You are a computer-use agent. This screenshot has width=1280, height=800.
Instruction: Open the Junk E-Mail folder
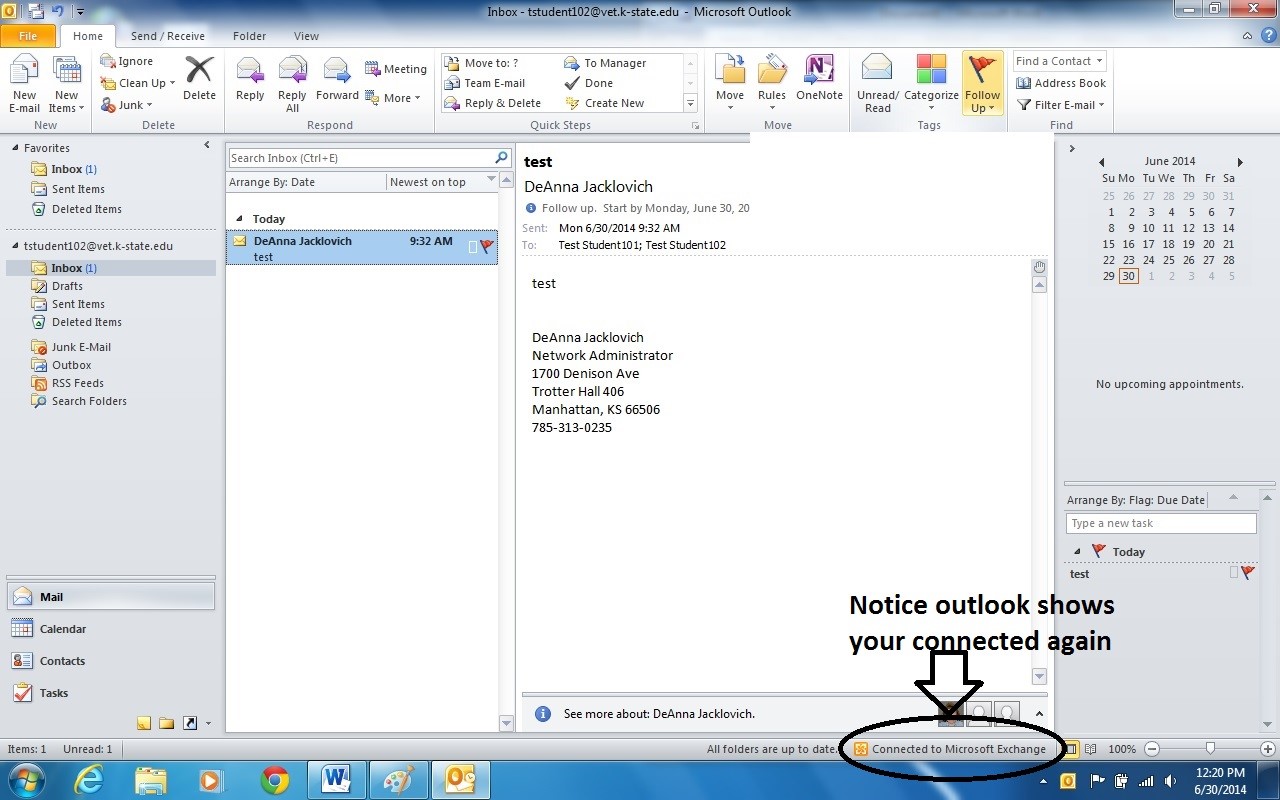(x=81, y=347)
